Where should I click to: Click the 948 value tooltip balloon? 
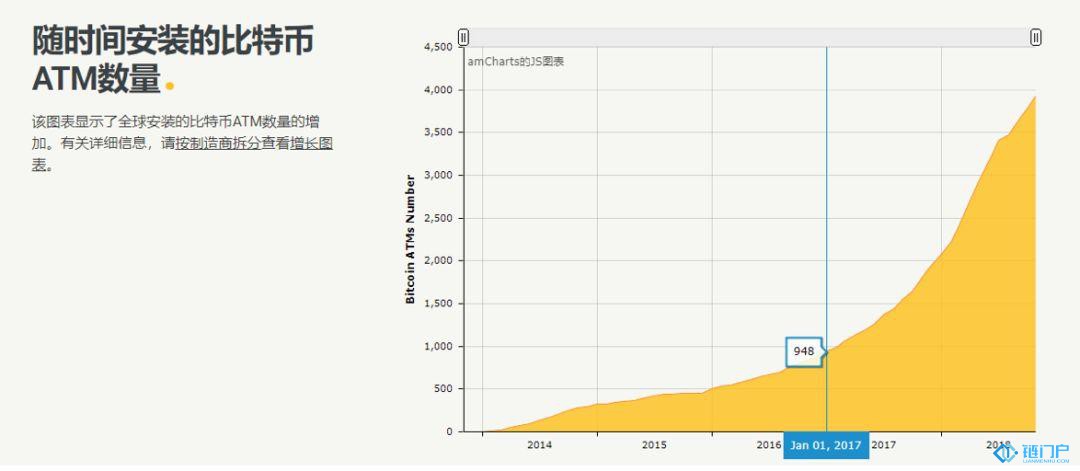(803, 351)
